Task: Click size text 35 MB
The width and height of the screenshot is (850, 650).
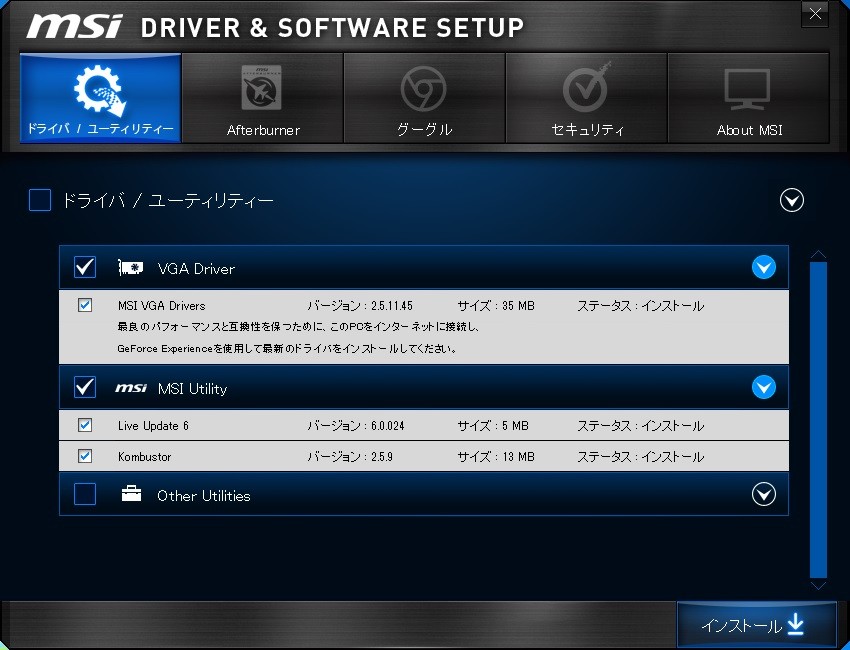Action: 518,306
